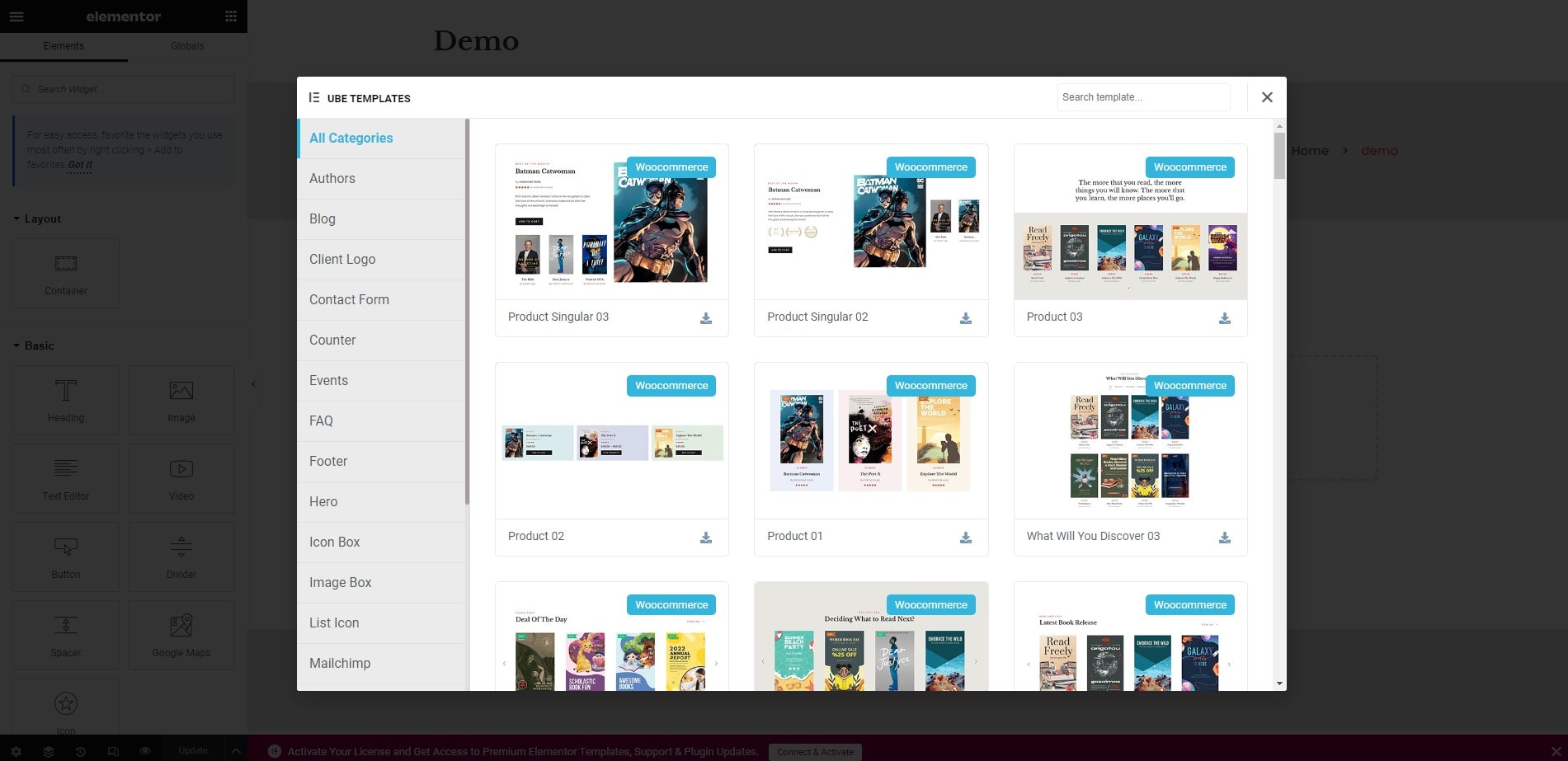Open the Elementor widgets grid icon
This screenshot has height=761, width=1568.
tap(231, 16)
